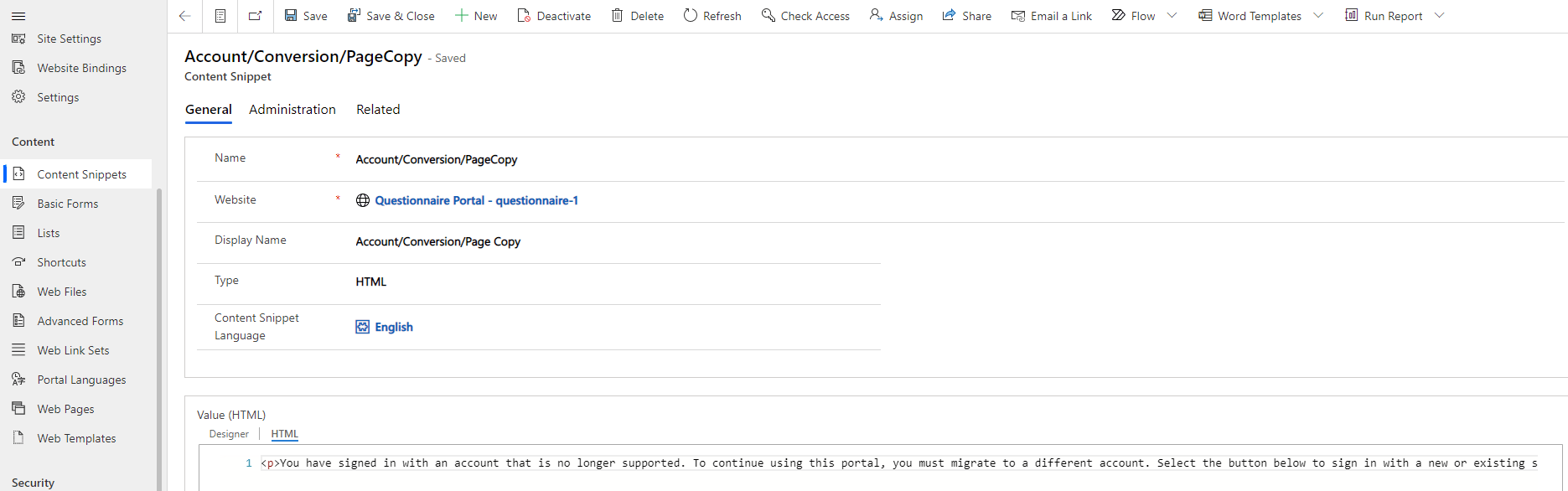This screenshot has height=491, width=1568.
Task: Open Web Files in sidebar
Action: pyautogui.click(x=61, y=292)
